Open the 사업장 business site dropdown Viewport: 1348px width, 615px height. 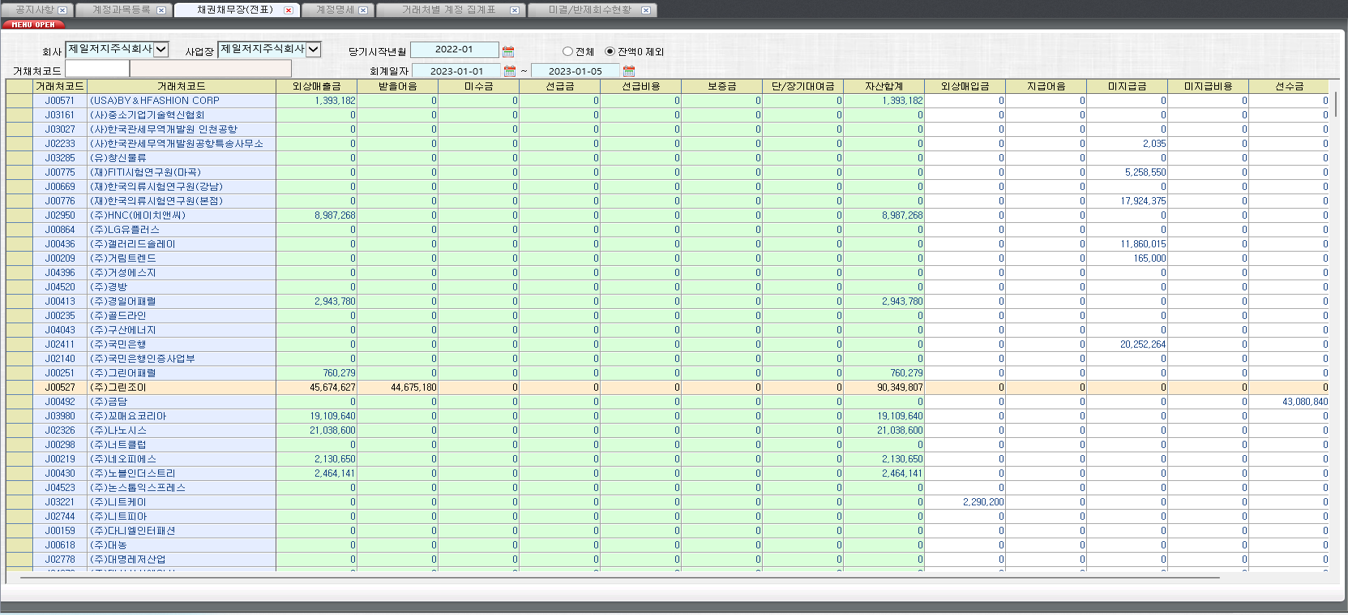coord(311,50)
